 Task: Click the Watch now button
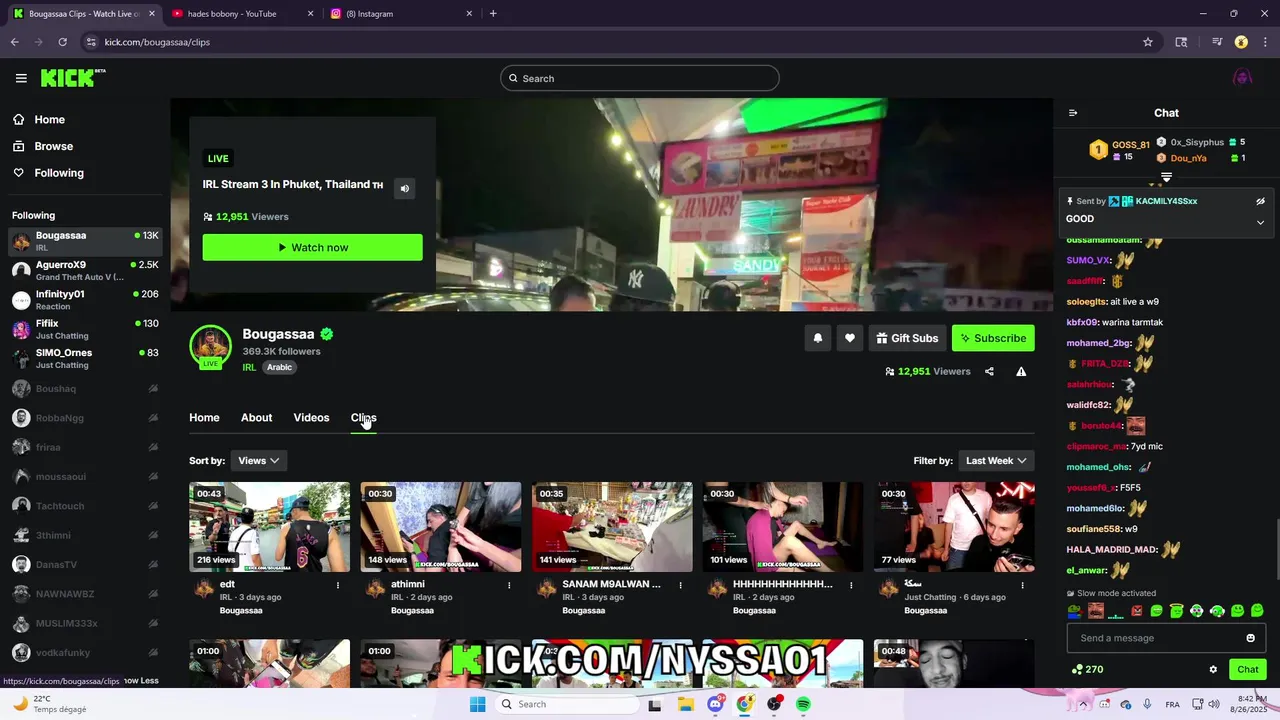pos(313,247)
